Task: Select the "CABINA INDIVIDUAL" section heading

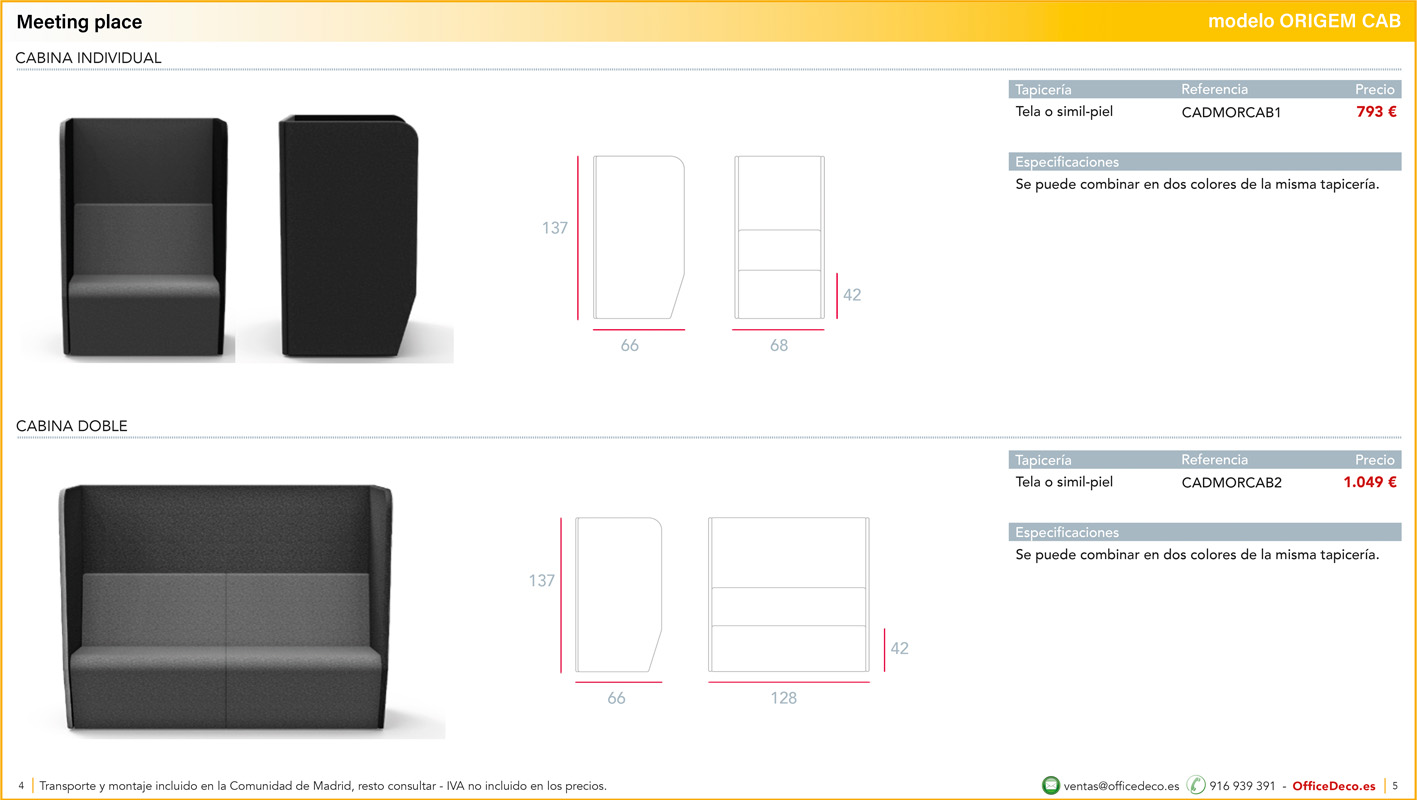Action: pos(88,58)
